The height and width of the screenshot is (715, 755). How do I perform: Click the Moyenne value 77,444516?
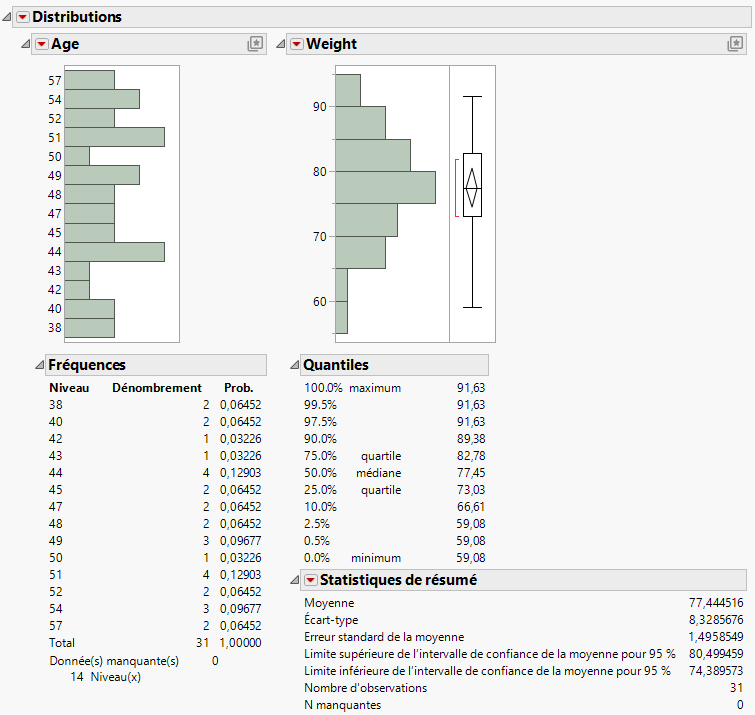point(716,603)
